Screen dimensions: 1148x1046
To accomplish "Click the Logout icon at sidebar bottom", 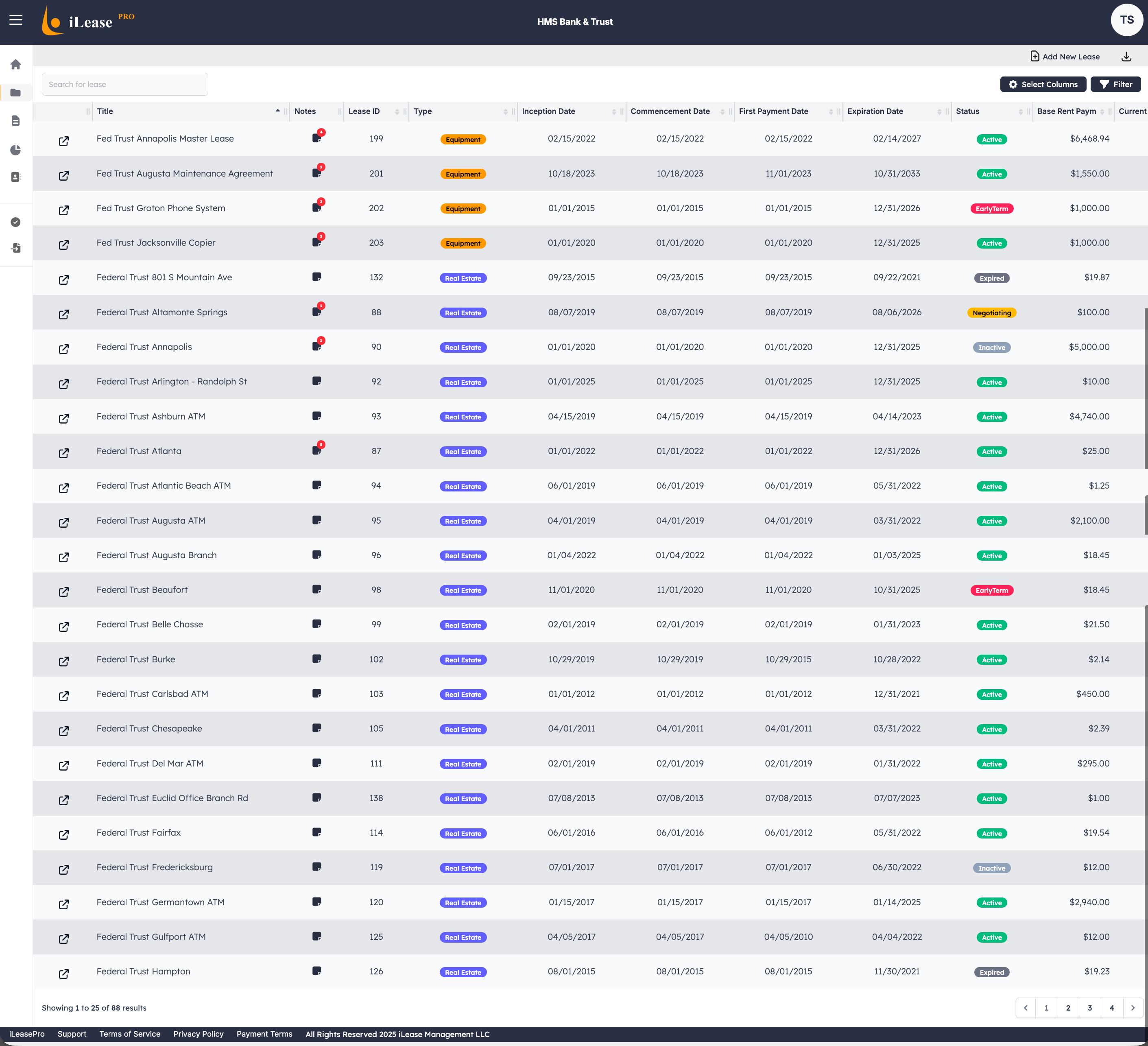I will pos(15,248).
